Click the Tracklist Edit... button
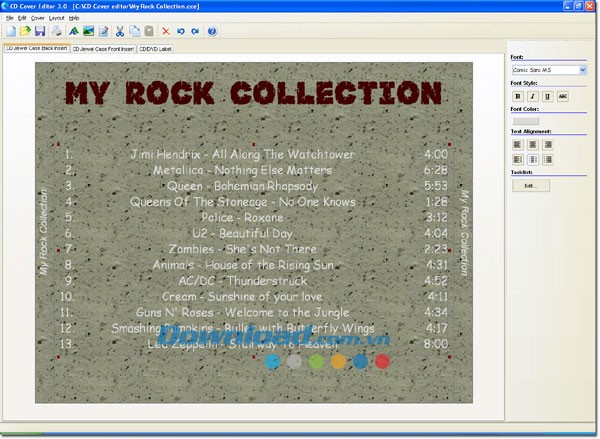Viewport: 600px width, 439px height. click(x=531, y=186)
